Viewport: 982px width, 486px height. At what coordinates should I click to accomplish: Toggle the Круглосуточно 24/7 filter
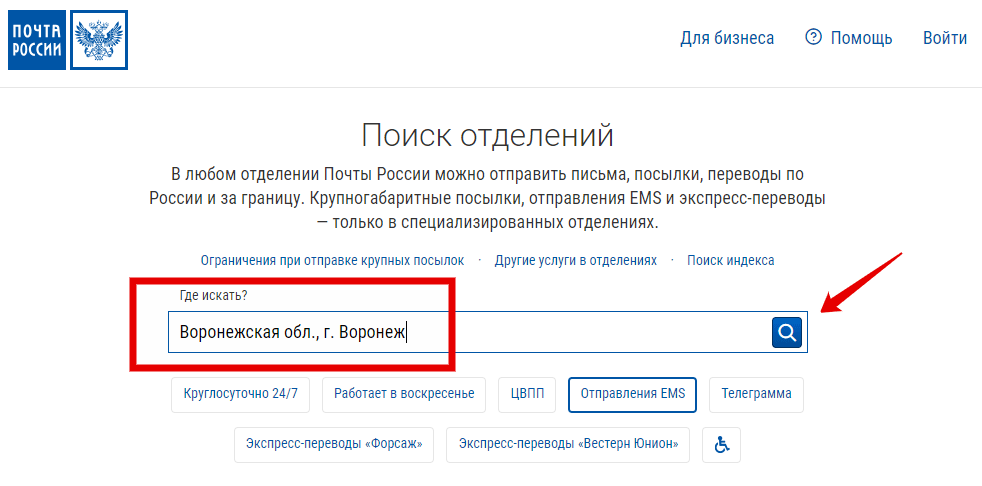[240, 395]
